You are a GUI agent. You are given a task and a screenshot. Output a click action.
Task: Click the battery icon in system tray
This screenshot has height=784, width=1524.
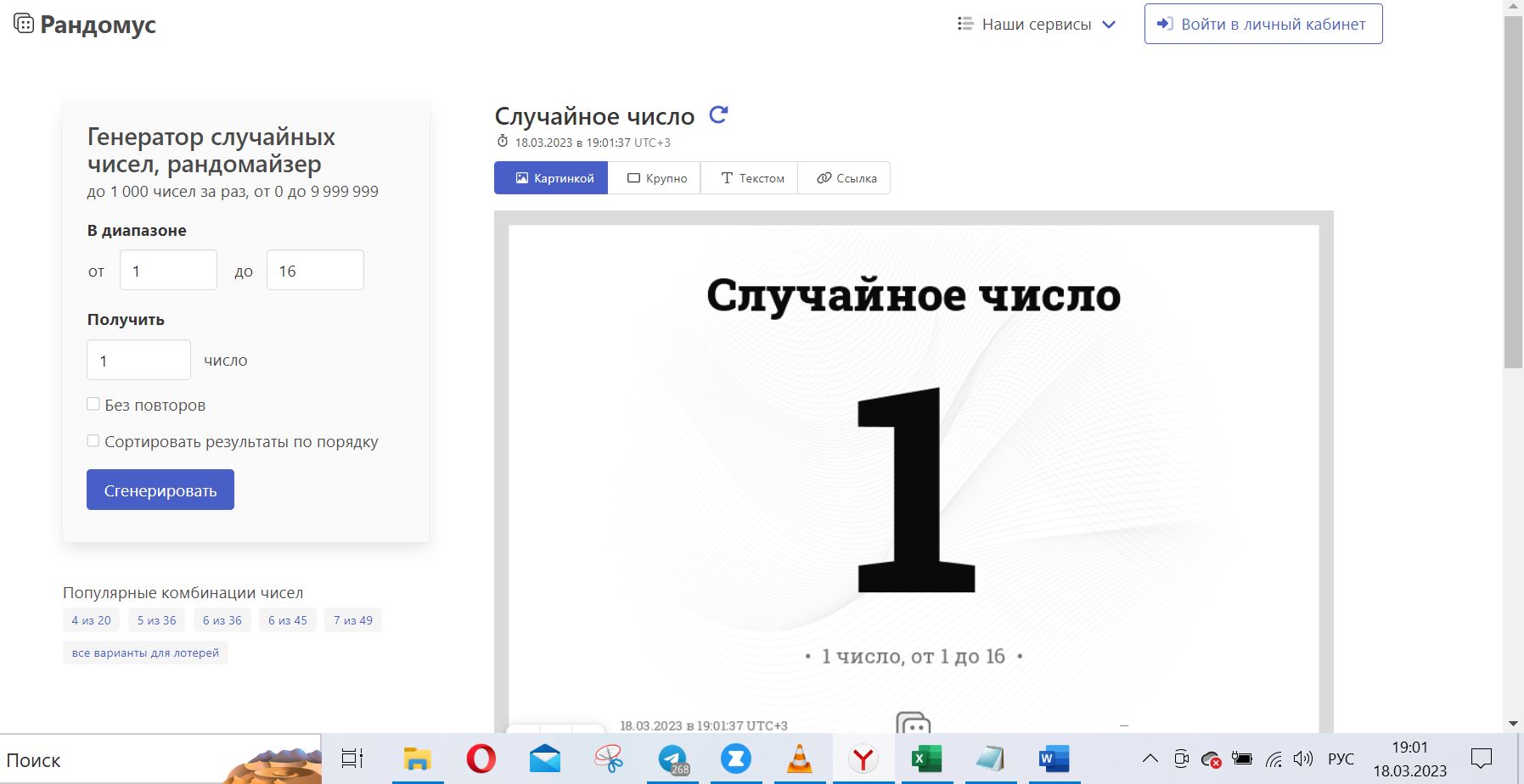click(x=1242, y=759)
